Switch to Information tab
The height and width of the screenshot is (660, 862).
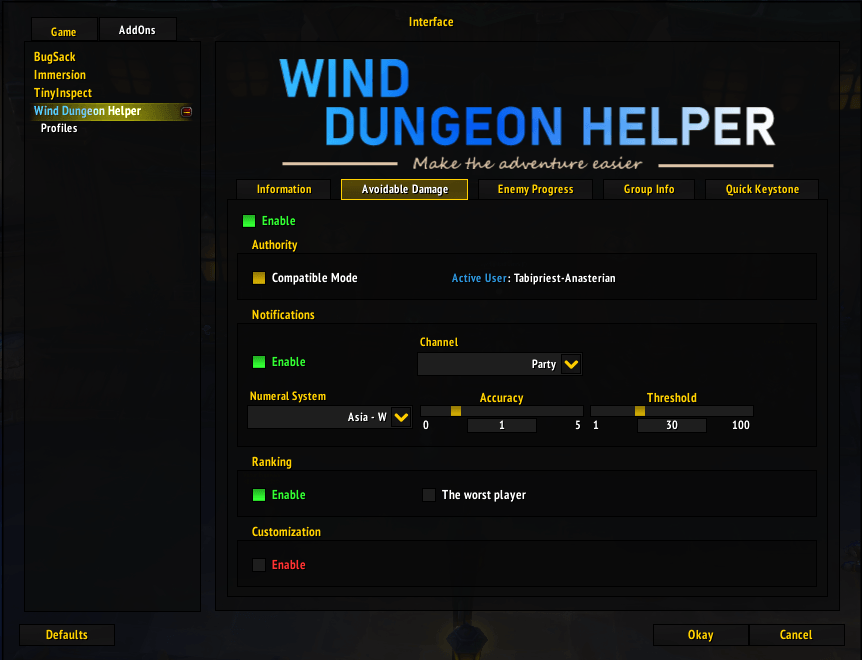pyautogui.click(x=284, y=190)
